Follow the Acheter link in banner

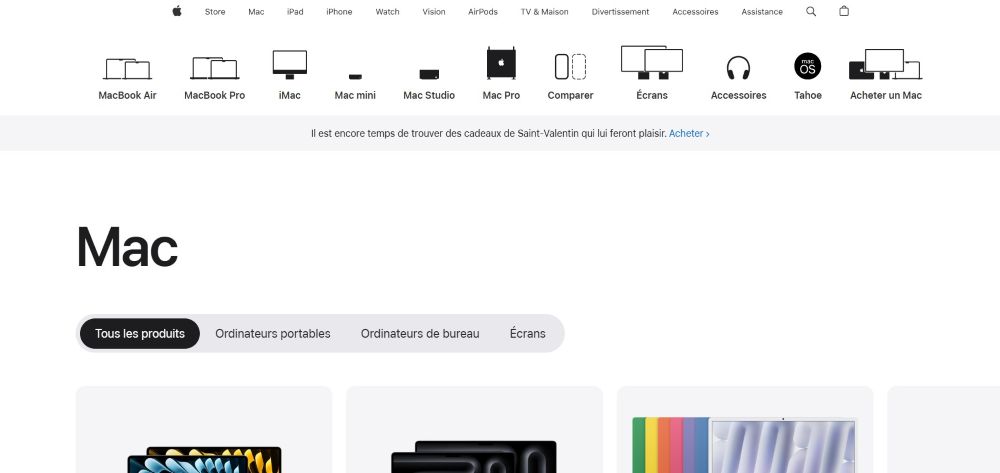point(689,133)
